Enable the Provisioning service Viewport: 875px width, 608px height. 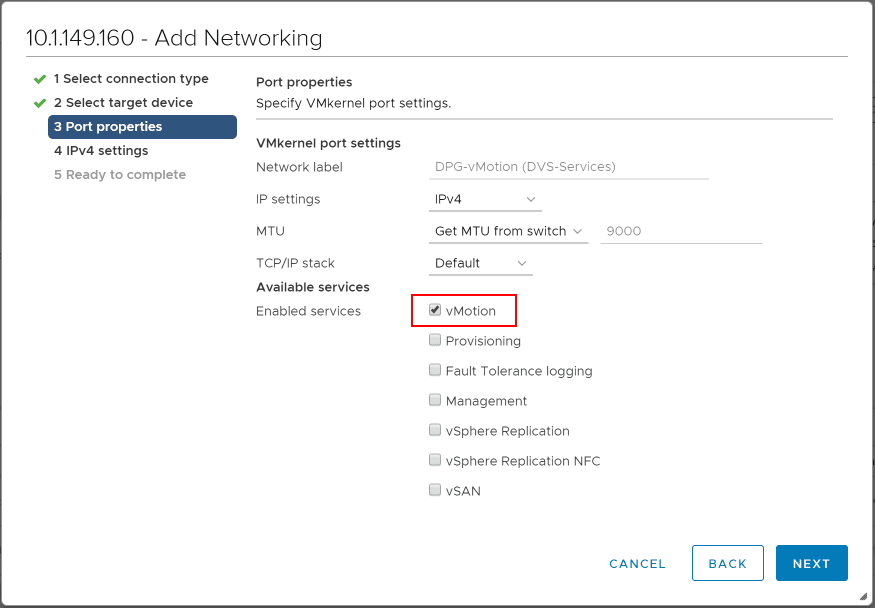click(435, 339)
